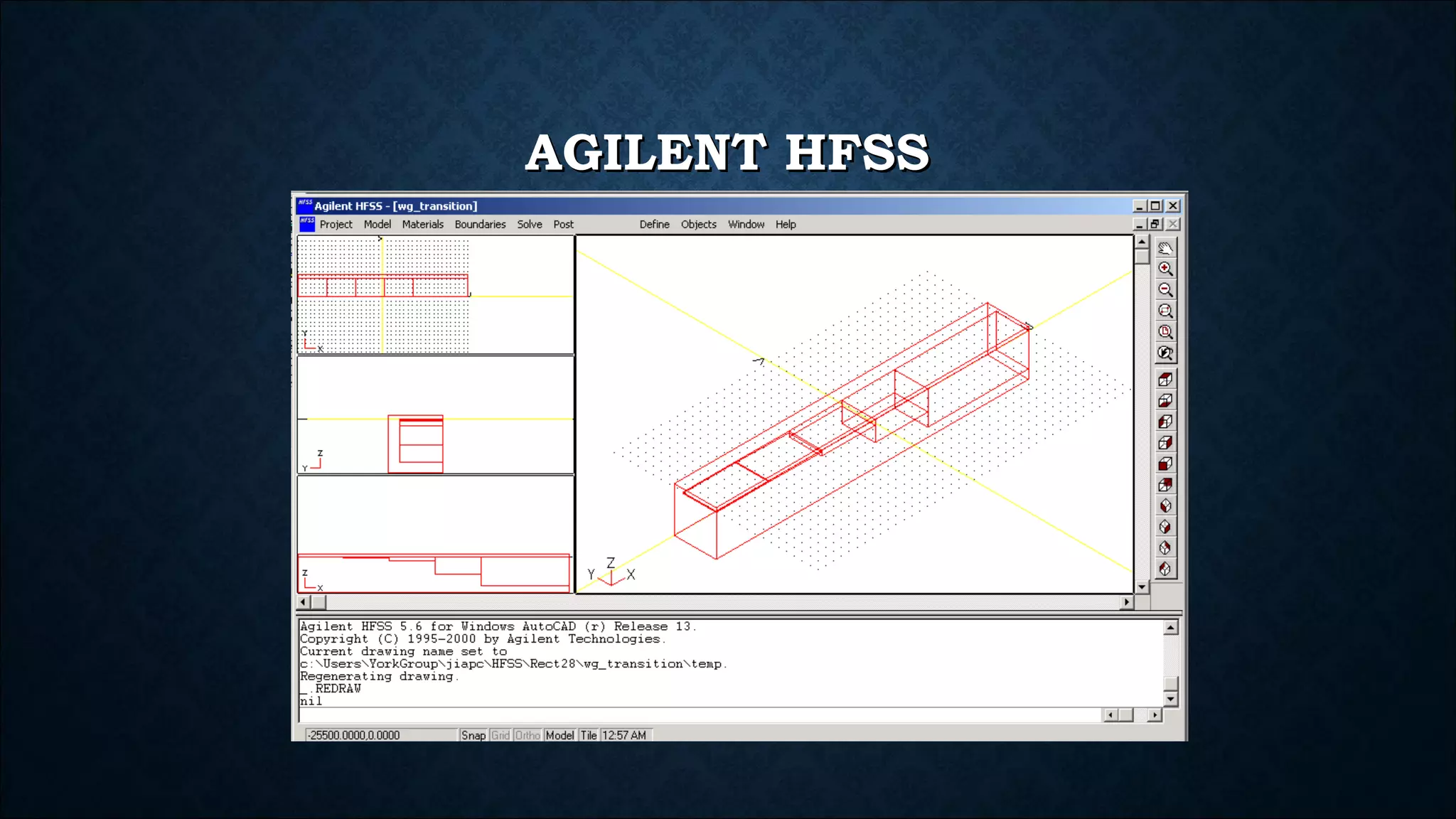The width and height of the screenshot is (1456, 819).
Task: Toggle Ortho mode in status bar
Action: [x=528, y=735]
